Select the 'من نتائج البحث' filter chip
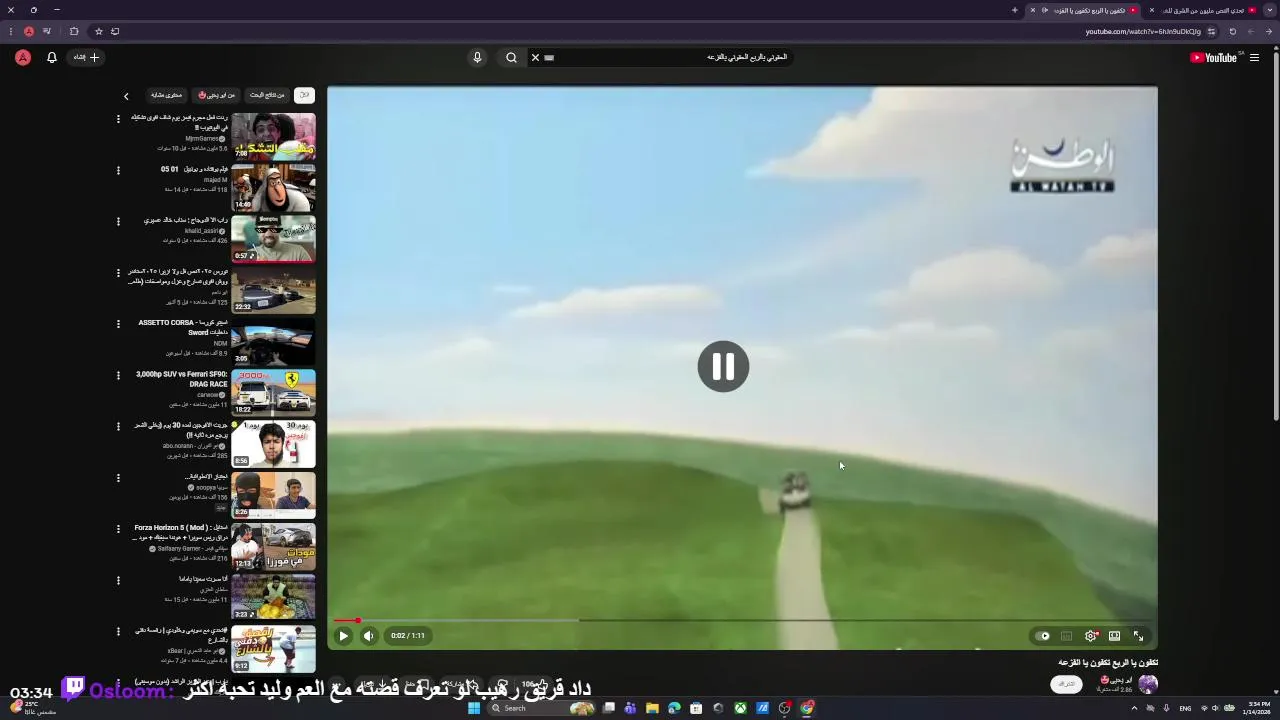The width and height of the screenshot is (1280, 720). (267, 95)
